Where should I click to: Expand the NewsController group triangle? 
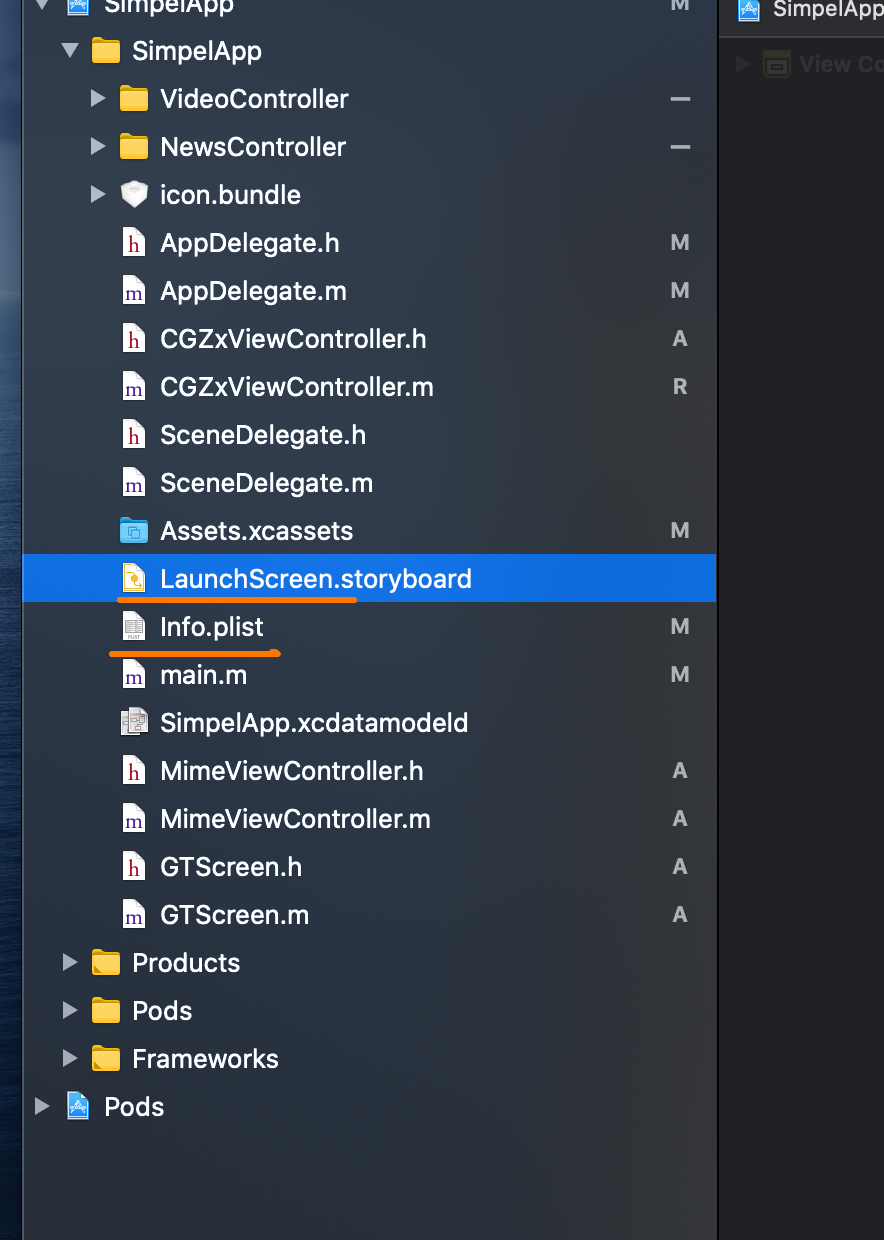(98, 147)
